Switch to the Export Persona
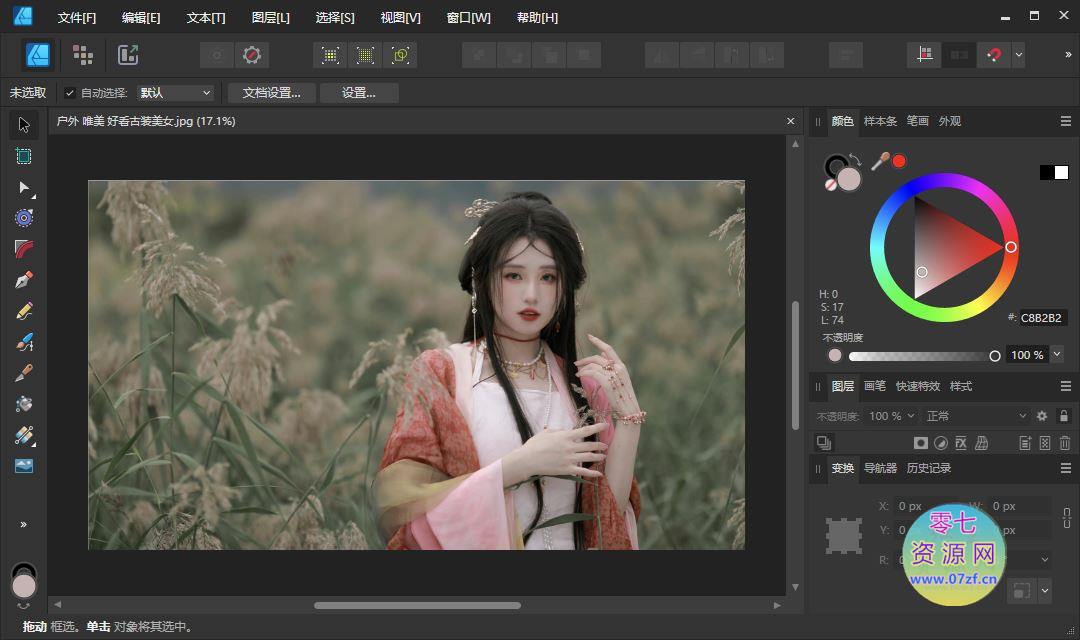The width and height of the screenshot is (1080, 640). coord(128,55)
